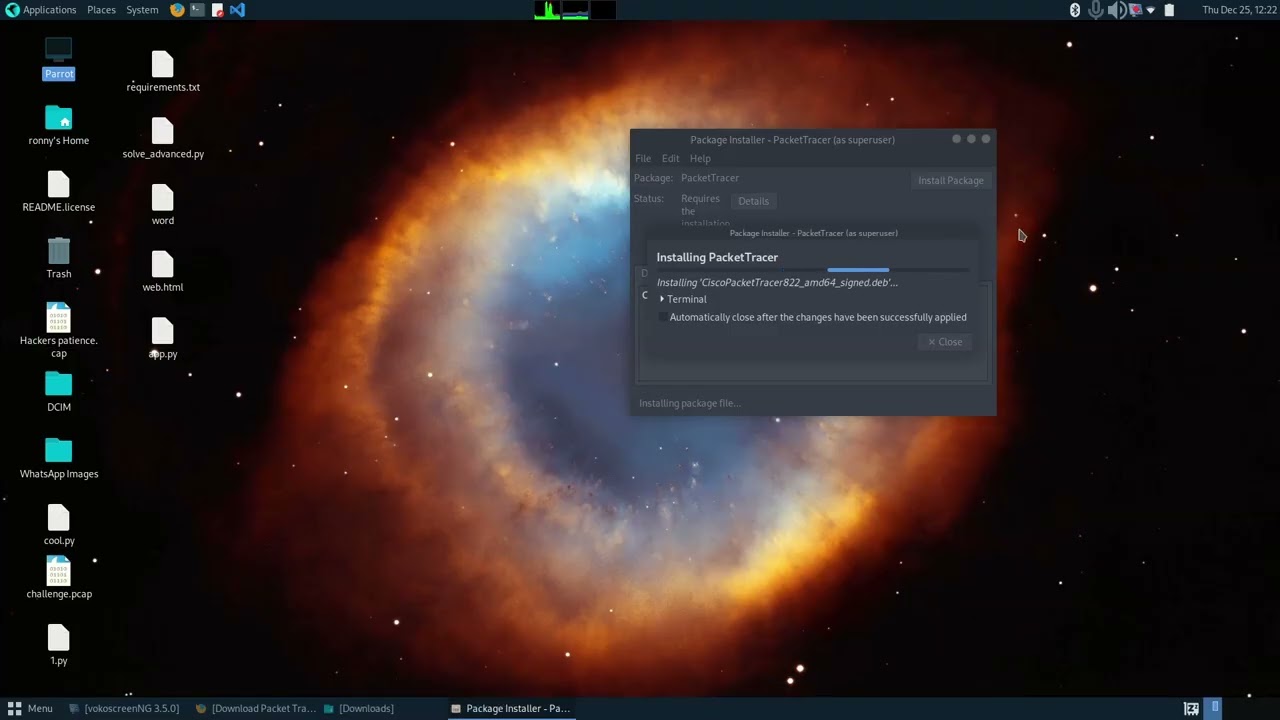This screenshot has height=720, width=1280.
Task: Select the Hackers patience.cap file
Action: (59, 318)
